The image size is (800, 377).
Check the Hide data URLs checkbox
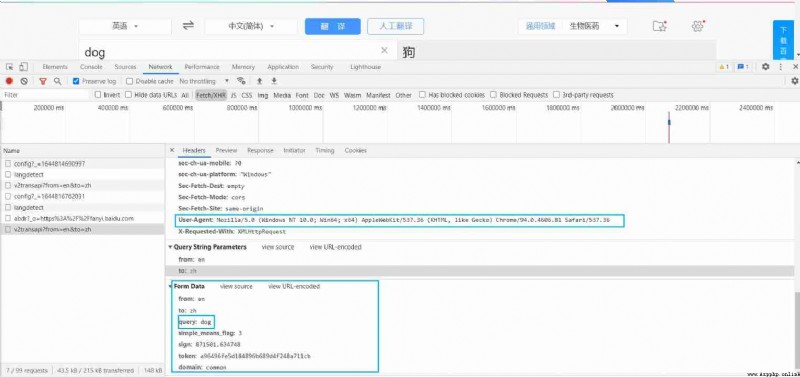[129, 95]
